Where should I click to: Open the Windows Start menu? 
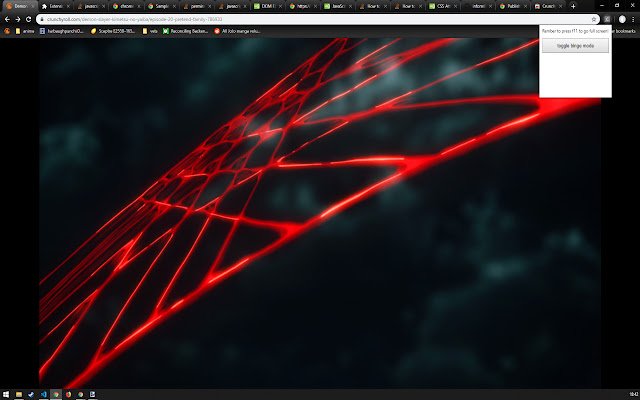click(x=6, y=394)
